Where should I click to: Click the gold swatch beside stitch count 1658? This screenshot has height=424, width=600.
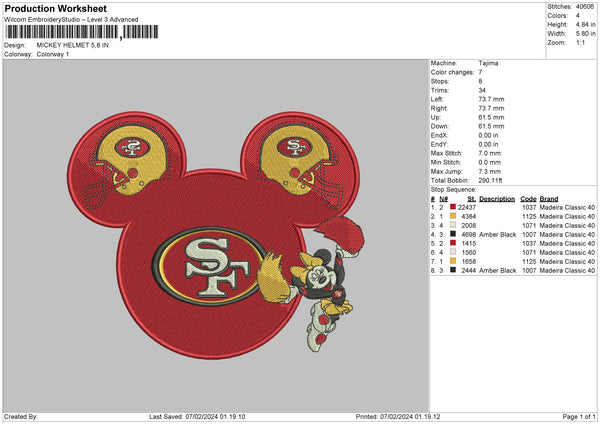453,261
